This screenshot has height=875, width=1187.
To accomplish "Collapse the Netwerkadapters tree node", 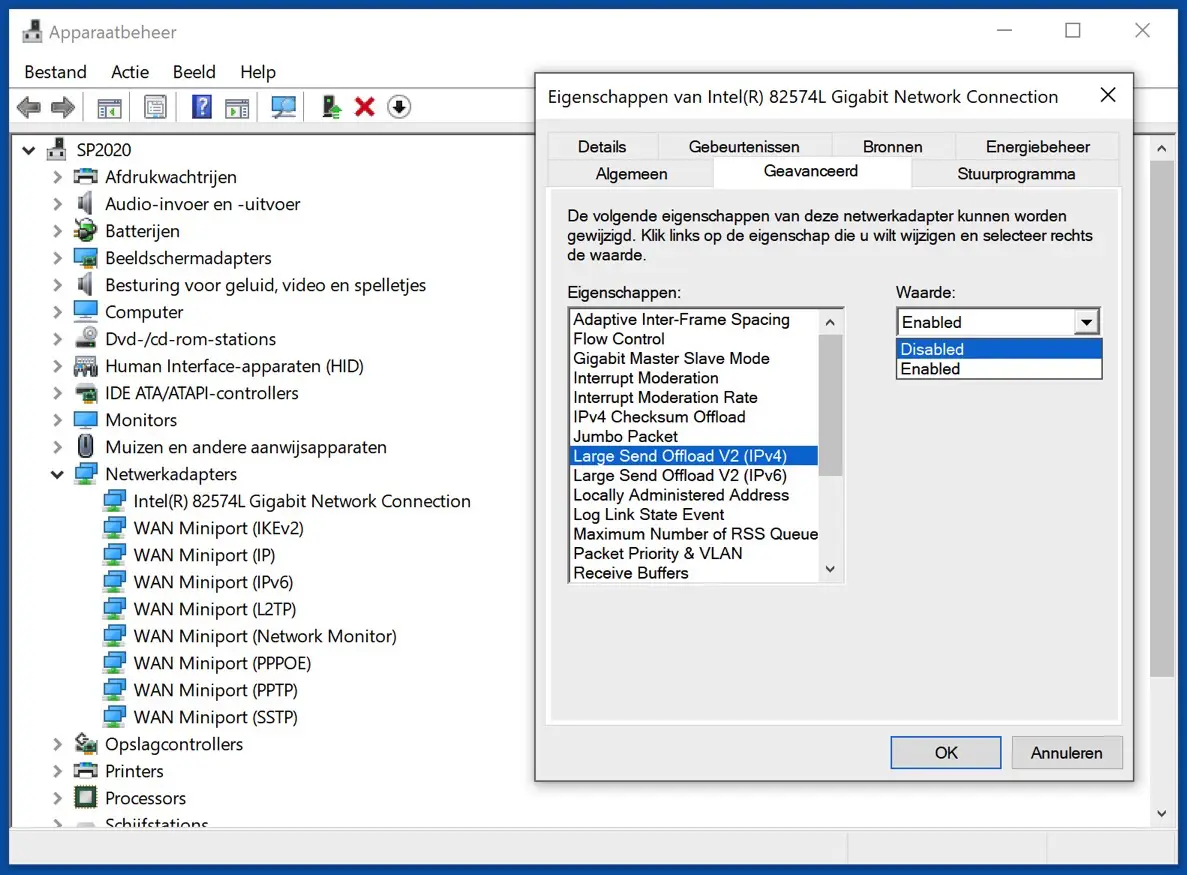I will point(57,475).
